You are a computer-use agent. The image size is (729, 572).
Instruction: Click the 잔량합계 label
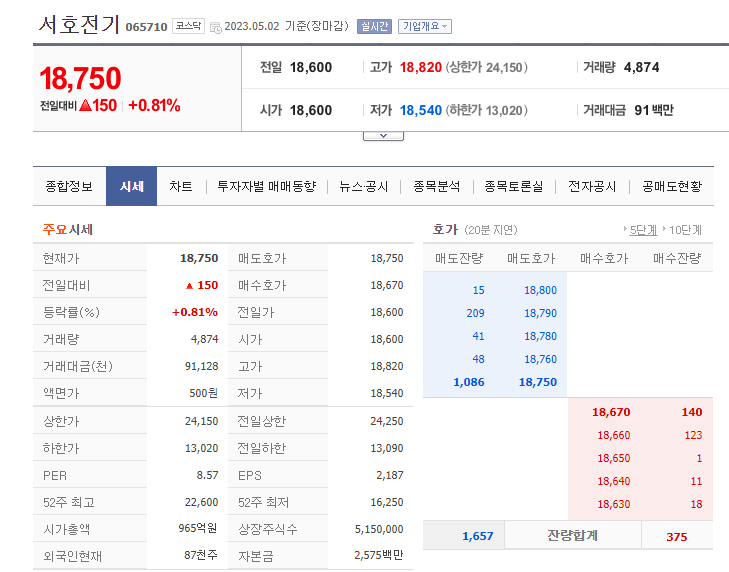(572, 536)
